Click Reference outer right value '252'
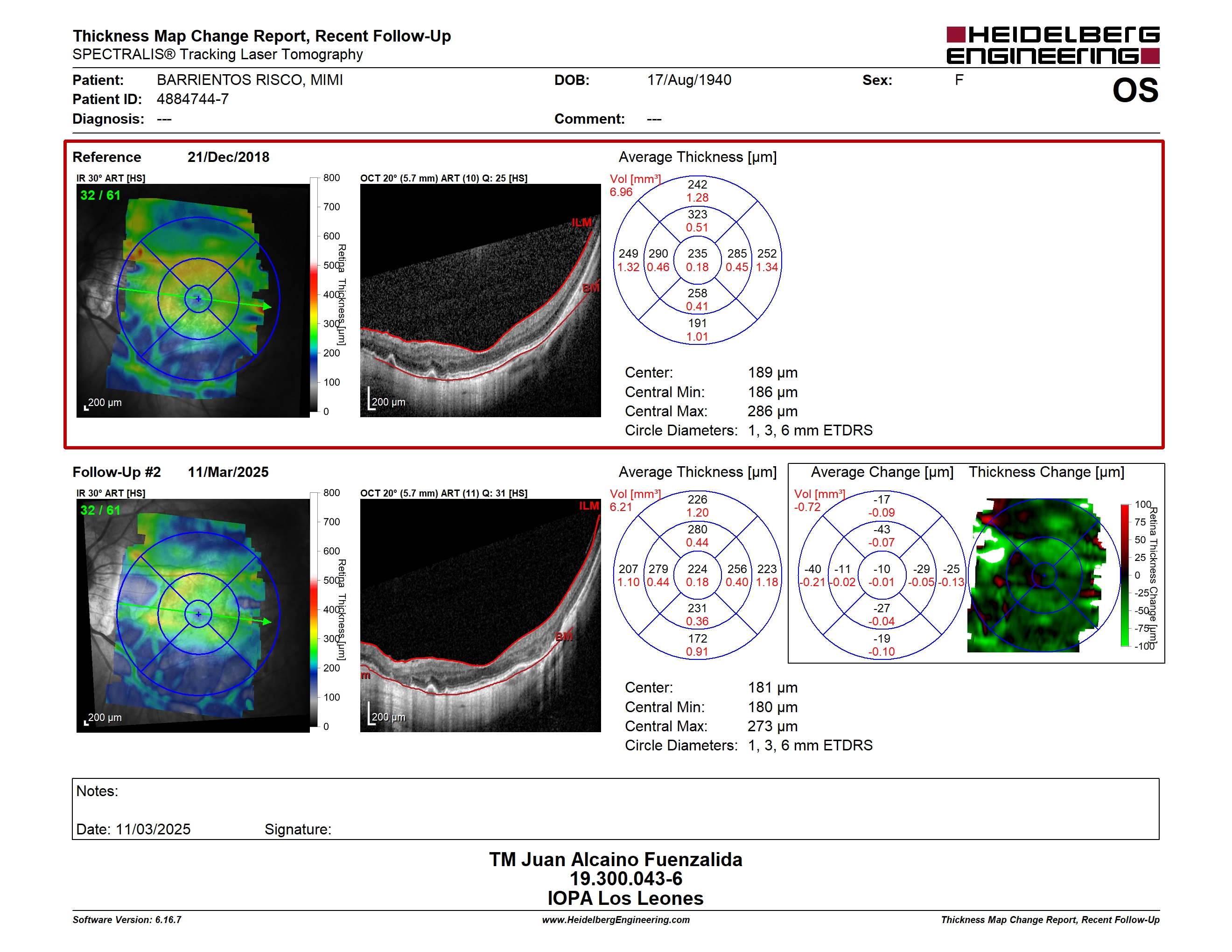The width and height of the screenshot is (1232, 952). click(767, 254)
